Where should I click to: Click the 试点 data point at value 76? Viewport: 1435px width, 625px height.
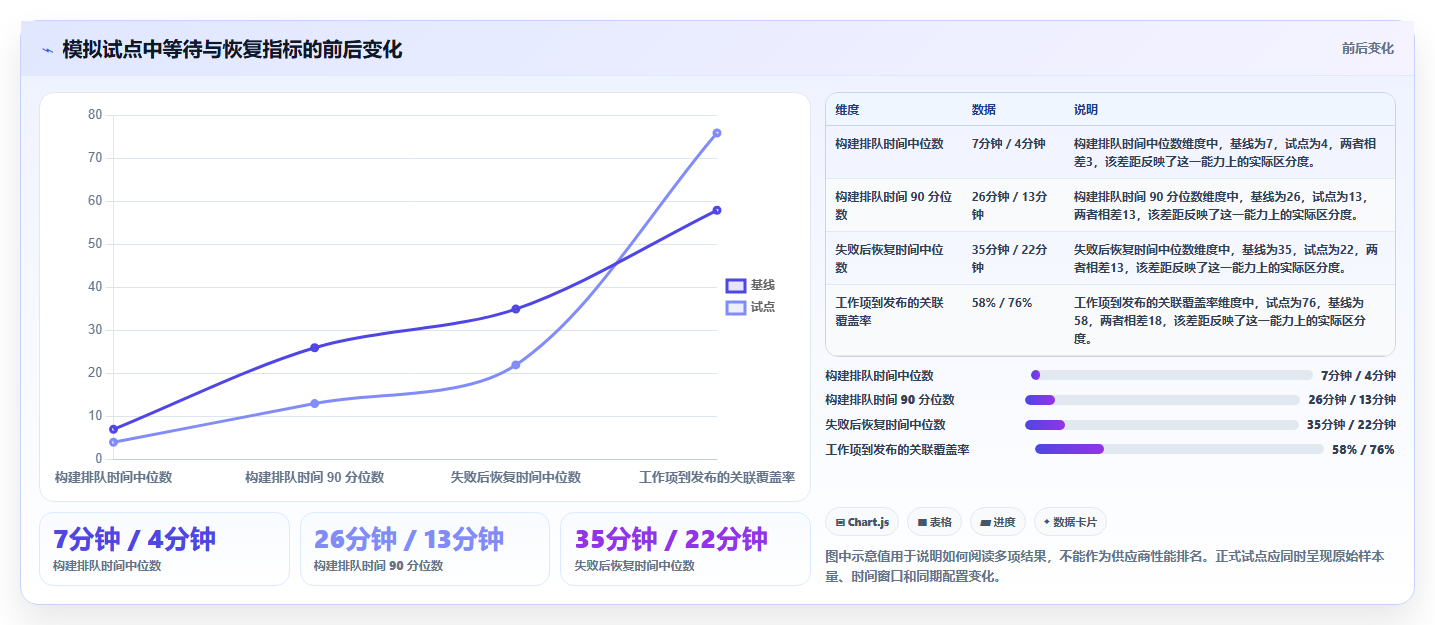click(x=717, y=133)
